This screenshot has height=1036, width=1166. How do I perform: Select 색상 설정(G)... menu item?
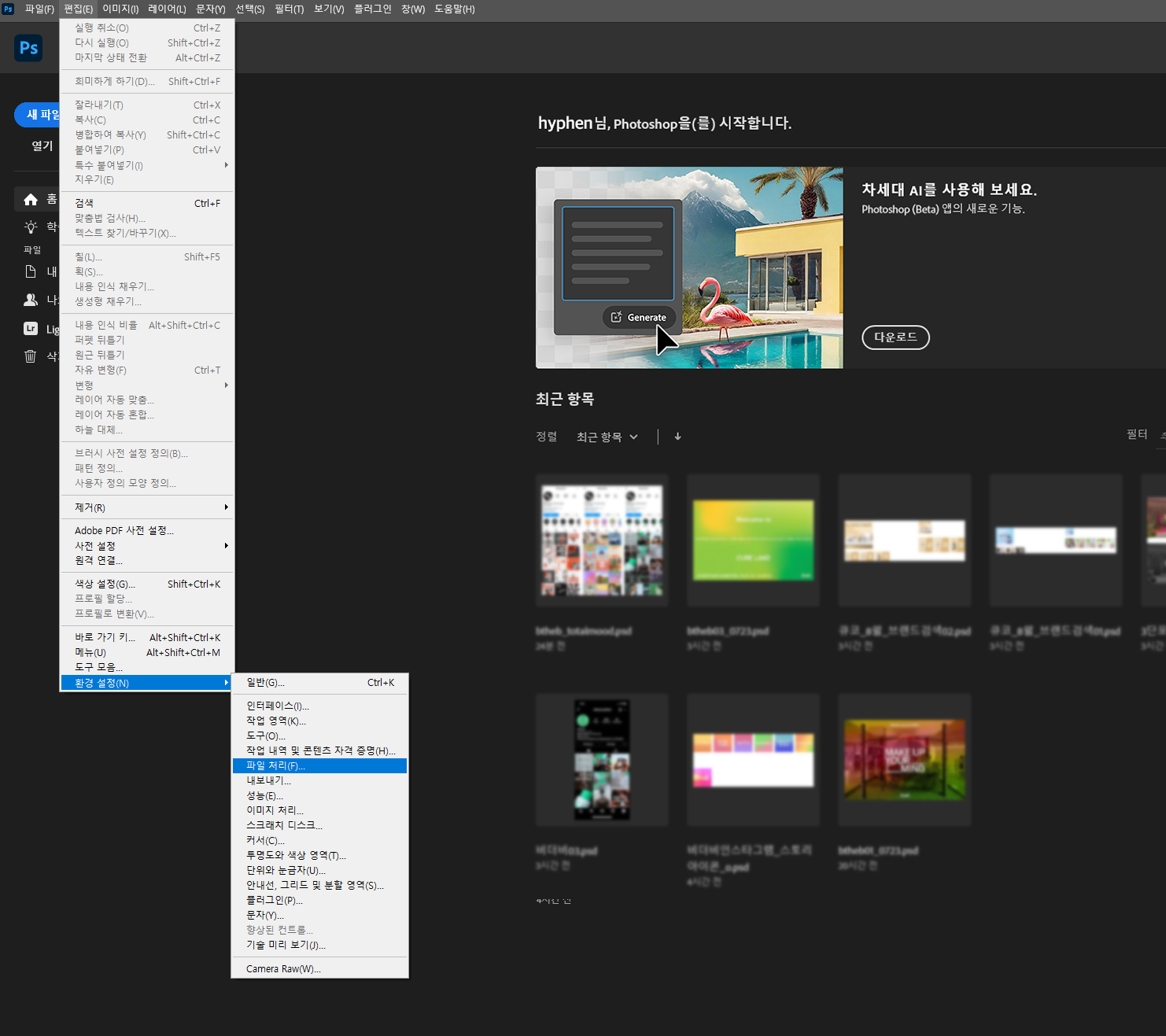coord(147,584)
